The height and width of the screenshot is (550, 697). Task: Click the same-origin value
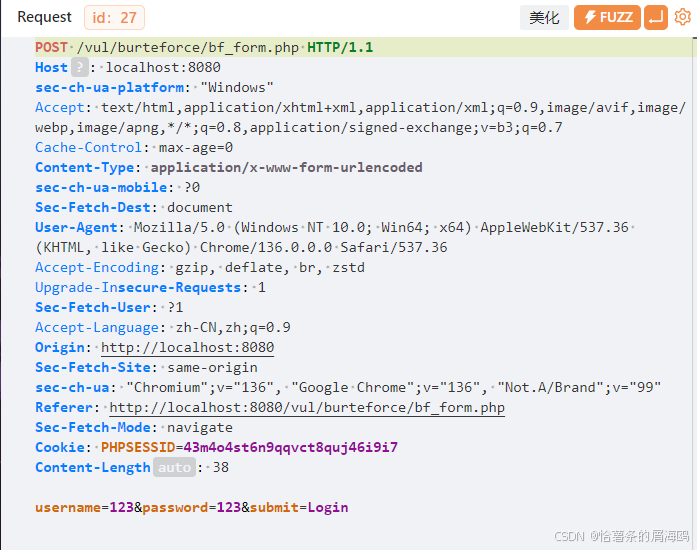[x=212, y=367]
